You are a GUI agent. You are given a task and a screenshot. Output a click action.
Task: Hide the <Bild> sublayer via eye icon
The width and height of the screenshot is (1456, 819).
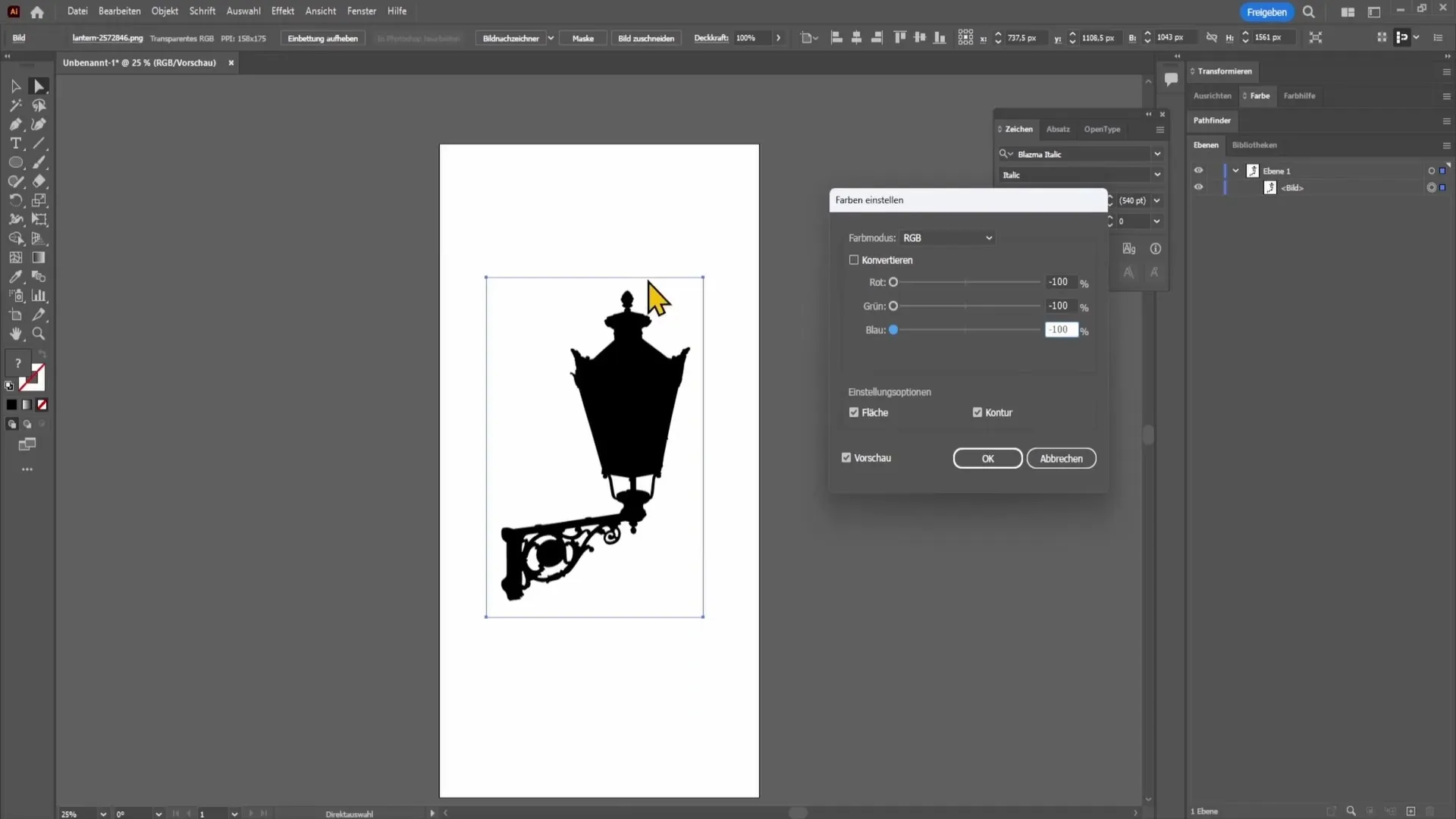click(1198, 187)
